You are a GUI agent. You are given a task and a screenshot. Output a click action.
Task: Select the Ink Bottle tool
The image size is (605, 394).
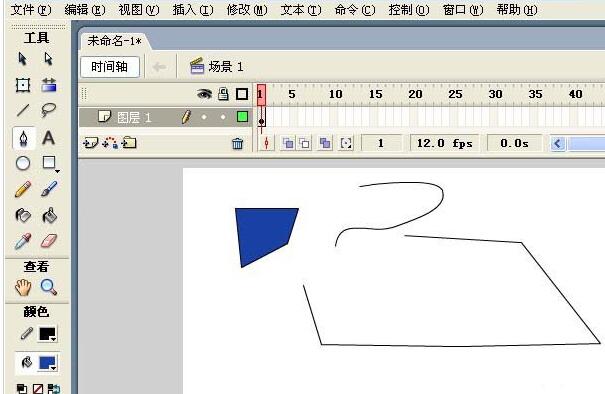pyautogui.click(x=23, y=215)
